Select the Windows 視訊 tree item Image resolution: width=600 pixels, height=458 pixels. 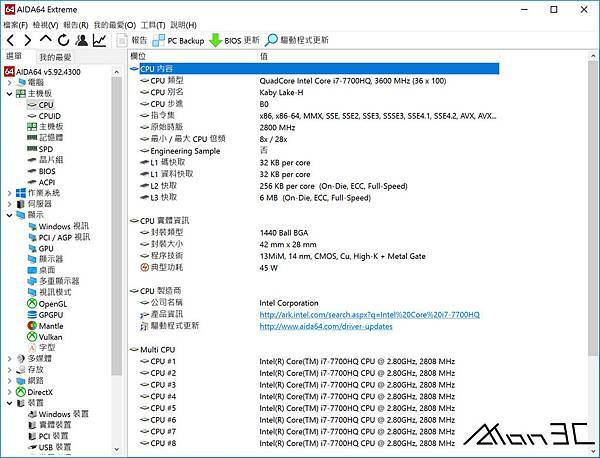(x=58, y=226)
